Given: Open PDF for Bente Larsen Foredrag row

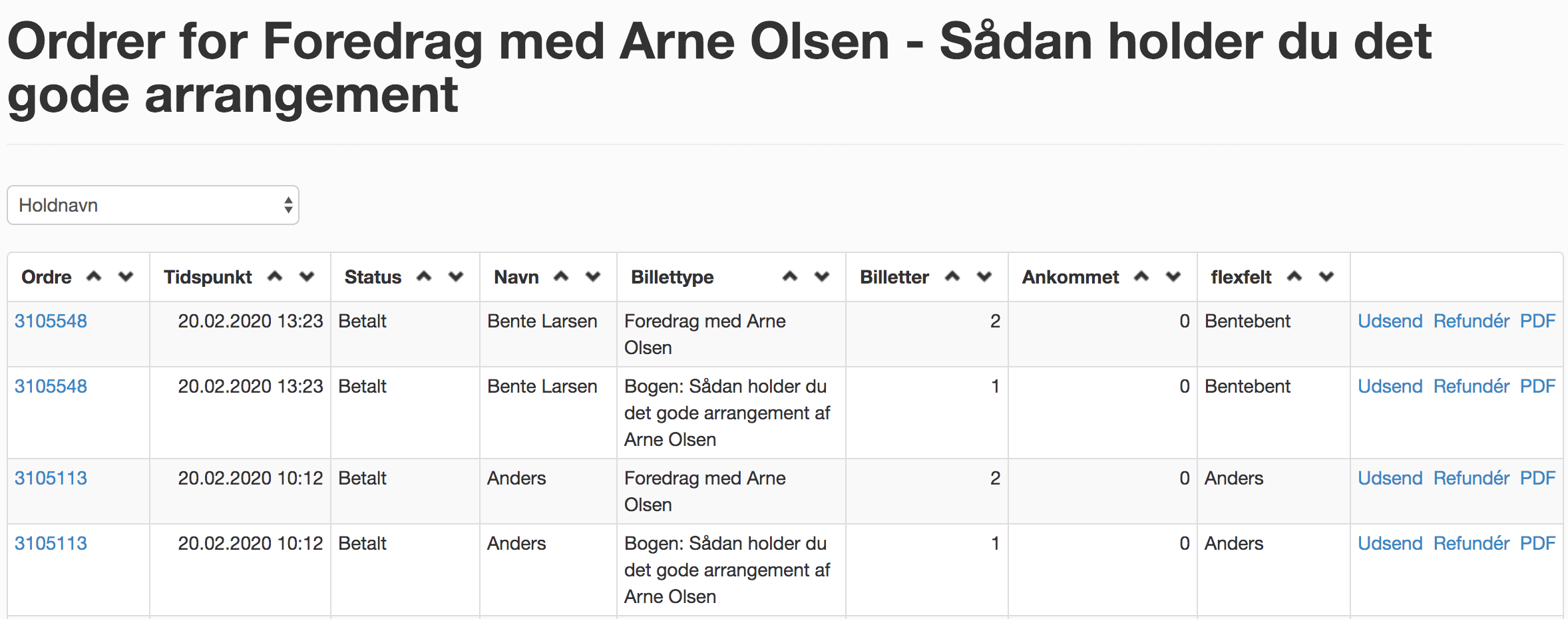Looking at the screenshot, I should [1537, 321].
